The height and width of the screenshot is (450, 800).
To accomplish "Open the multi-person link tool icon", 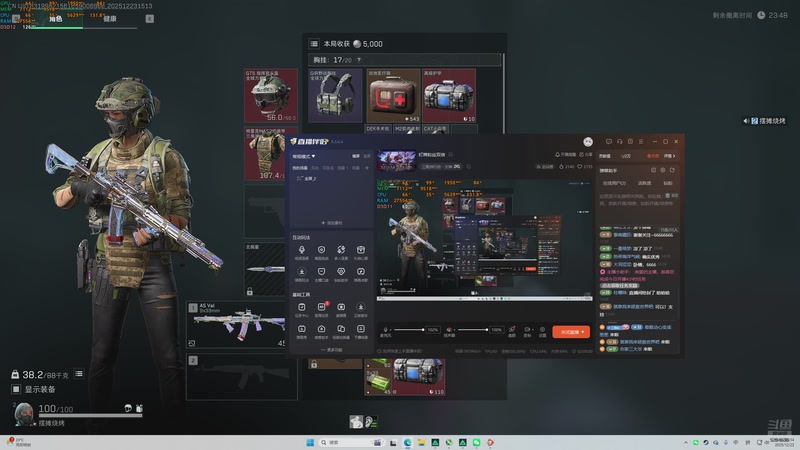I will (341, 249).
